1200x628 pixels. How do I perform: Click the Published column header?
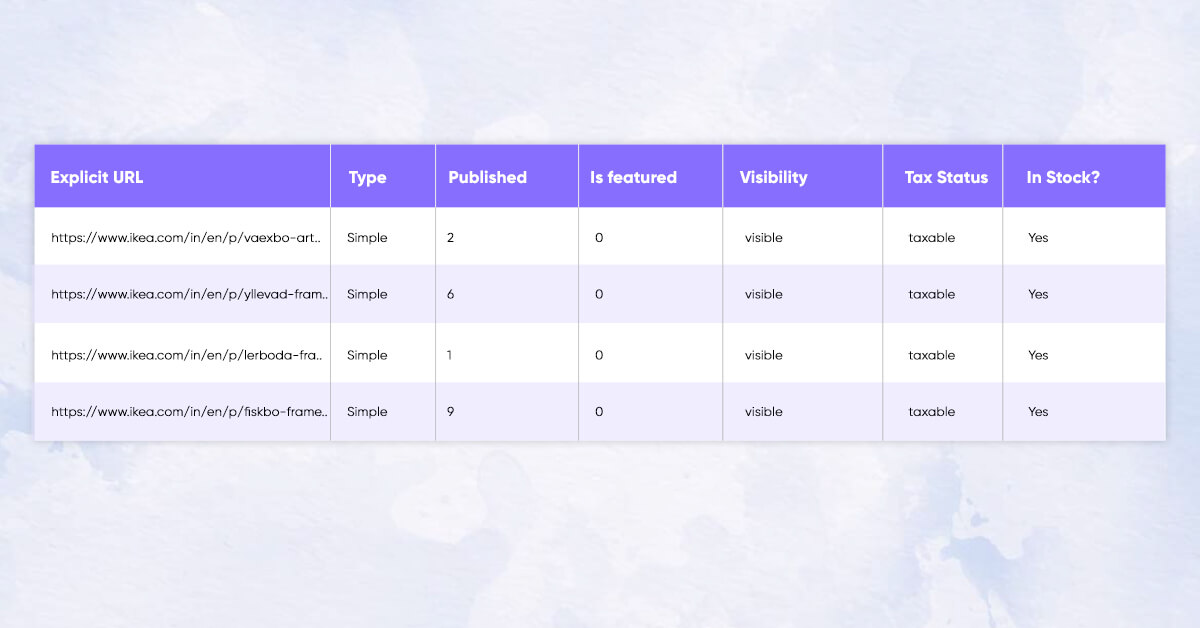point(487,177)
